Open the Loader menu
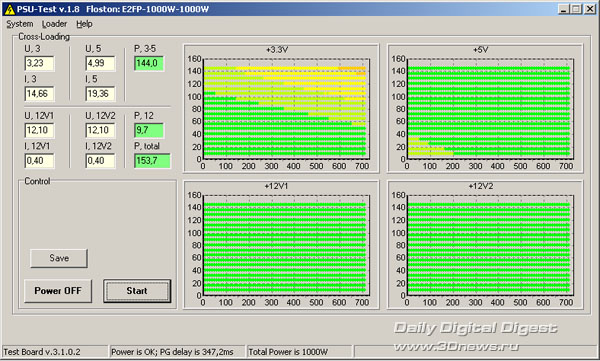 (54, 24)
